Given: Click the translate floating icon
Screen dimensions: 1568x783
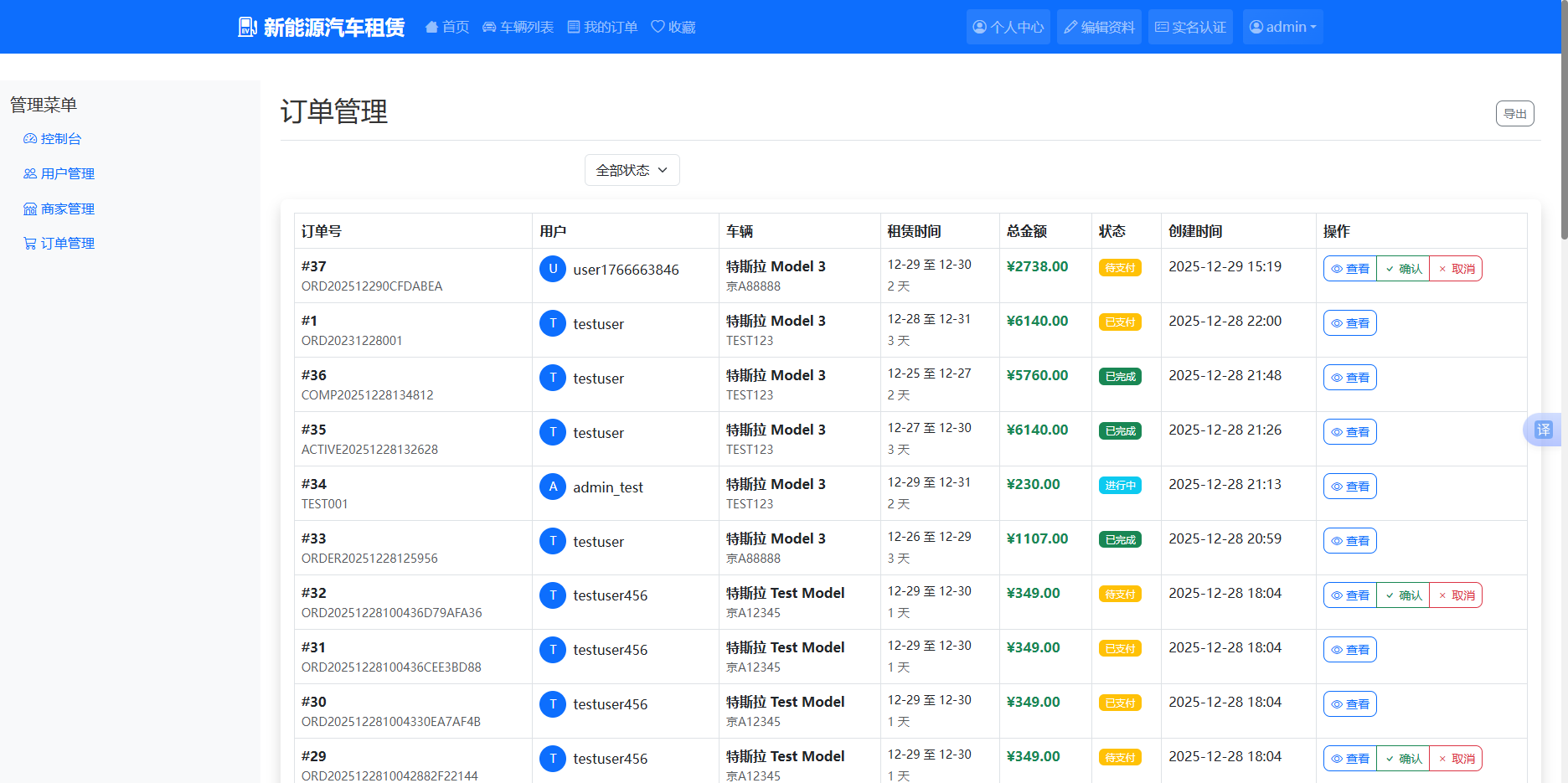Looking at the screenshot, I should pos(1543,430).
